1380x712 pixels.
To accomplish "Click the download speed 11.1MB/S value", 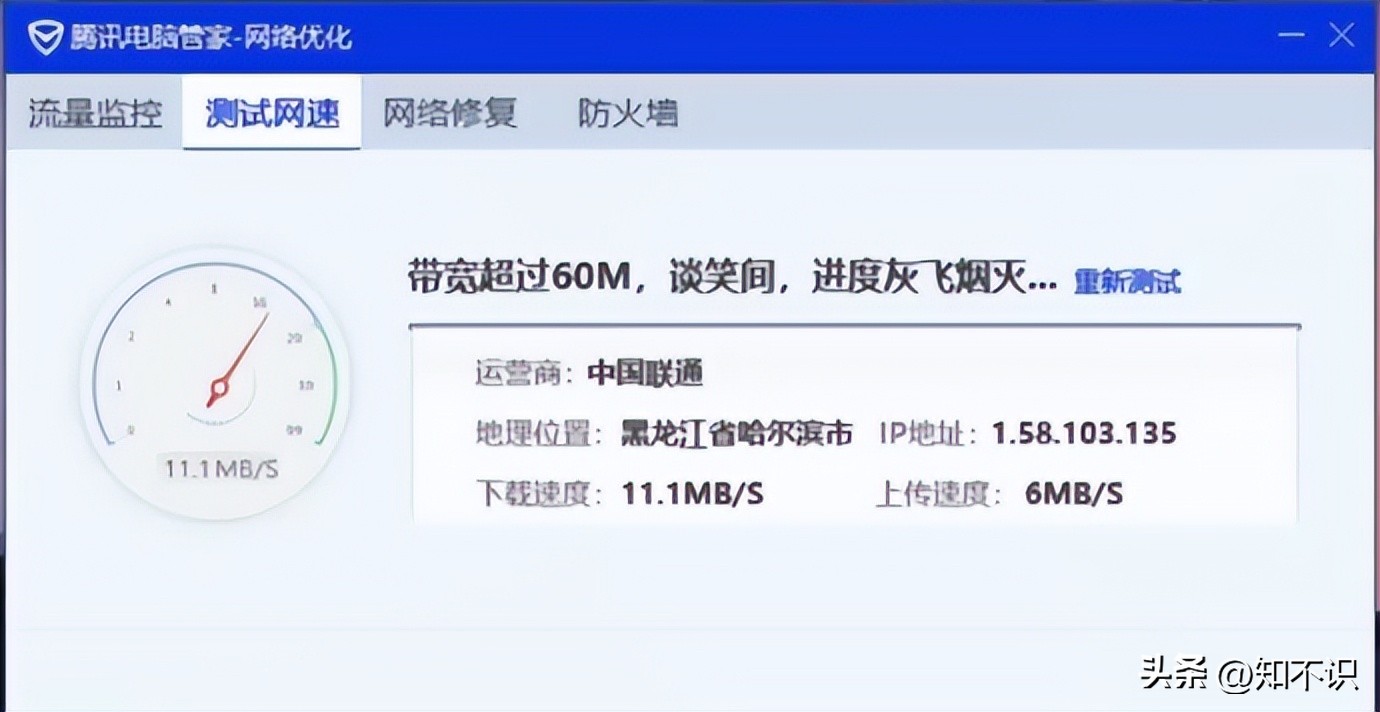I will tap(692, 492).
